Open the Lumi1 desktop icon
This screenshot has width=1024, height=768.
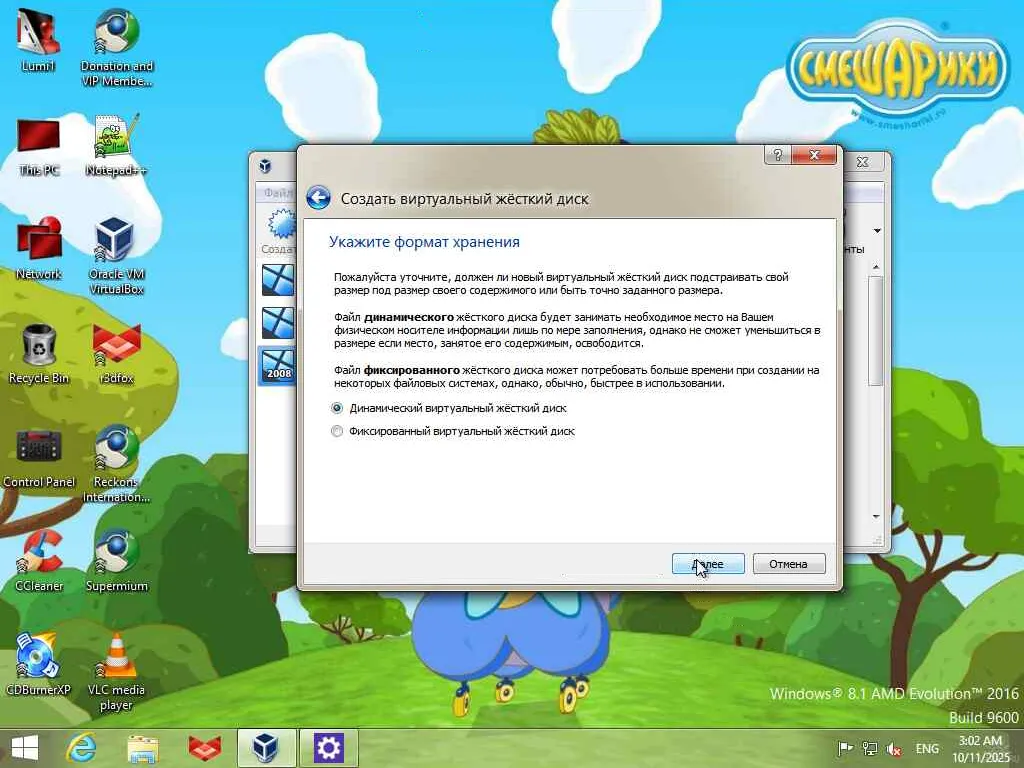tap(38, 42)
